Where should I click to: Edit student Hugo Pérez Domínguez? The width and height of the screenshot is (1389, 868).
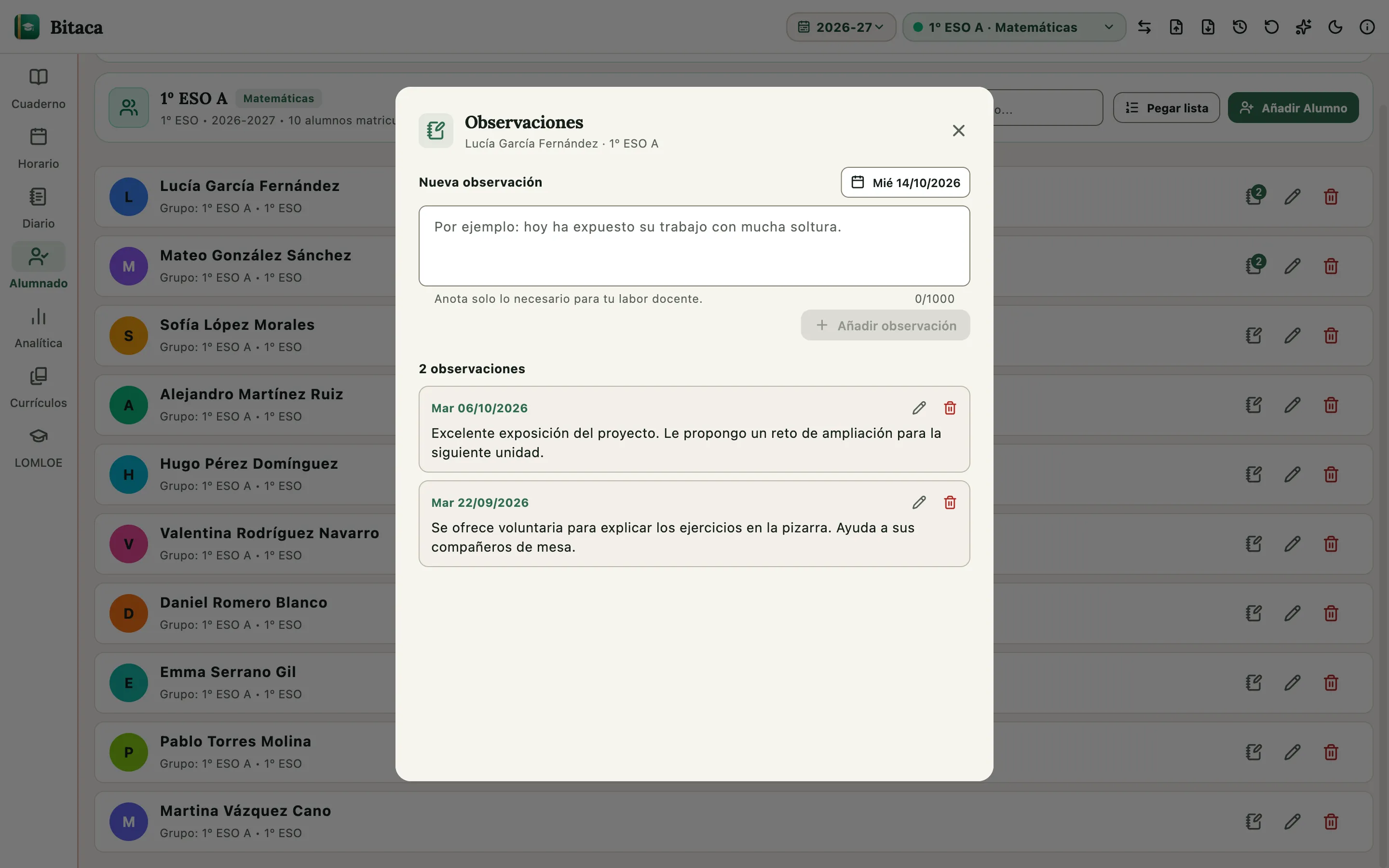point(1292,475)
